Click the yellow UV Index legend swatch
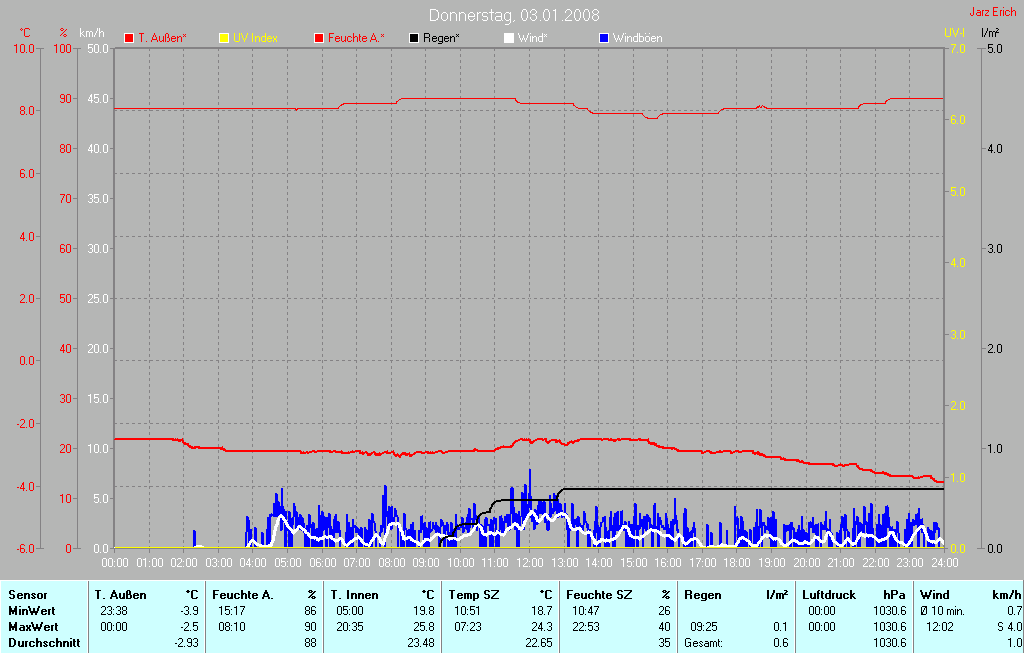The width and height of the screenshot is (1024, 653). tap(223, 38)
